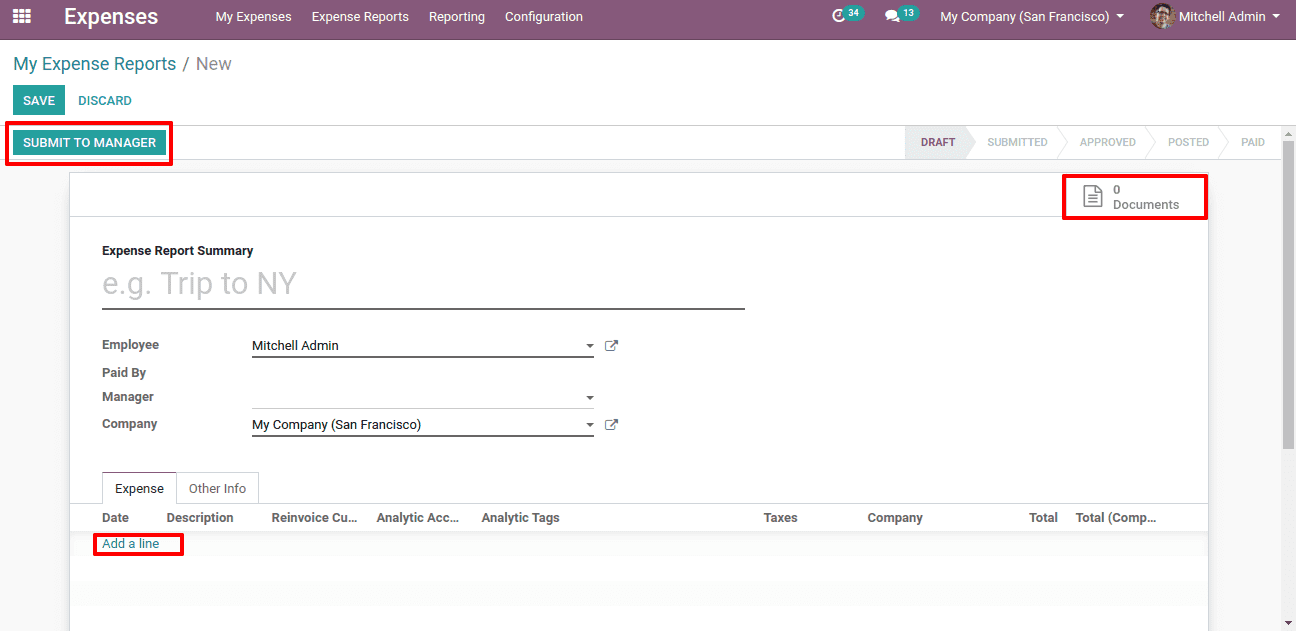This screenshot has width=1296, height=631.
Task: Click the Company column header in table
Action: coord(895,518)
